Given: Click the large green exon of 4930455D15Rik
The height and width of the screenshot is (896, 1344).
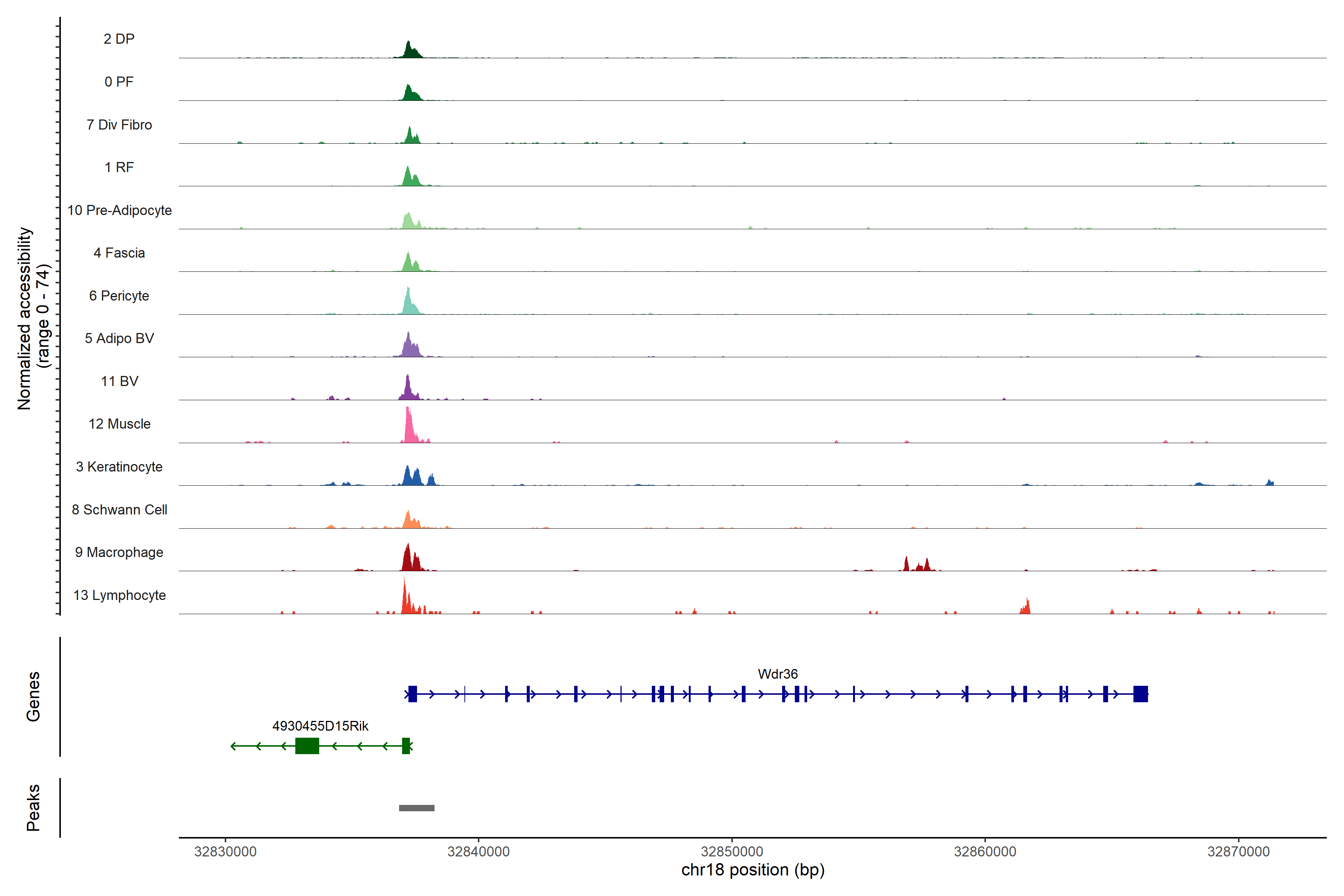Looking at the screenshot, I should [307, 746].
